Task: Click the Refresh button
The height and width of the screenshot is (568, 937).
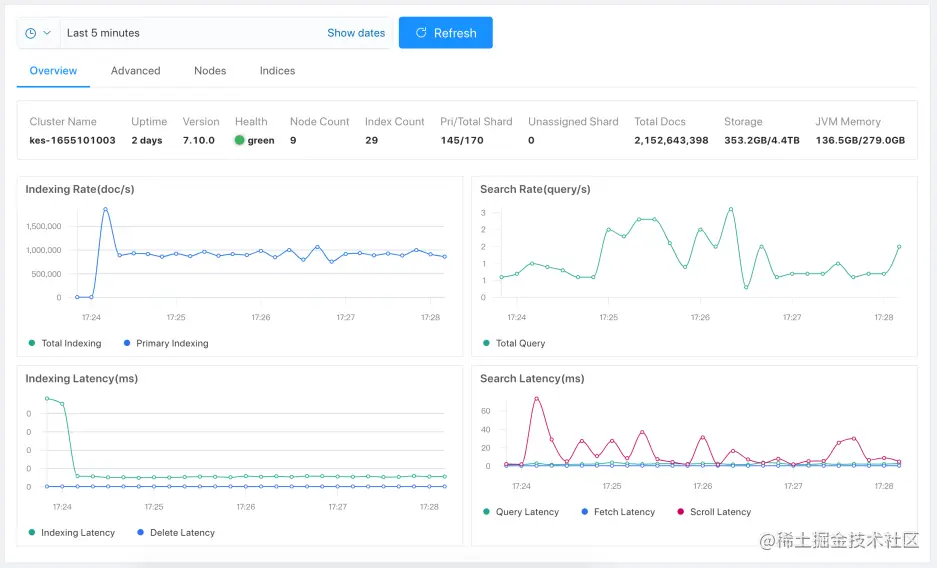Action: tap(446, 33)
